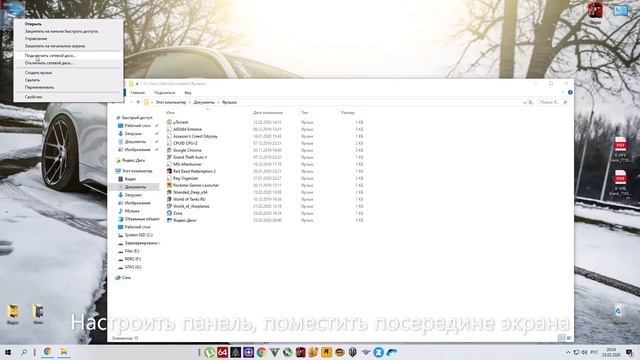Viewport: 640px width, 360px height.
Task: Sort by the Имя column header
Action: point(171,113)
